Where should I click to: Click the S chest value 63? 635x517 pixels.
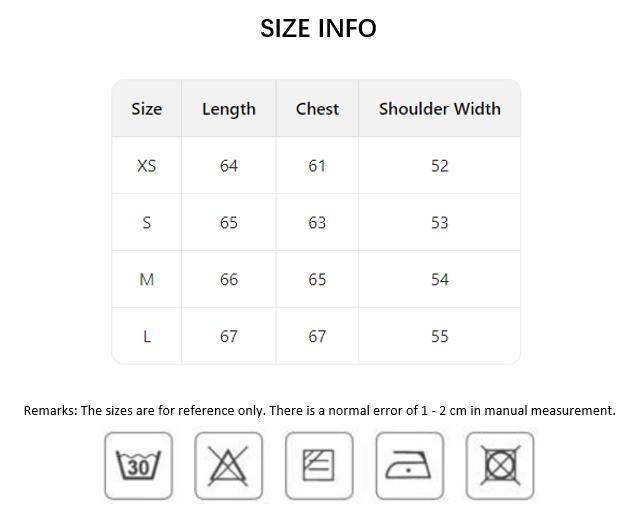317,223
